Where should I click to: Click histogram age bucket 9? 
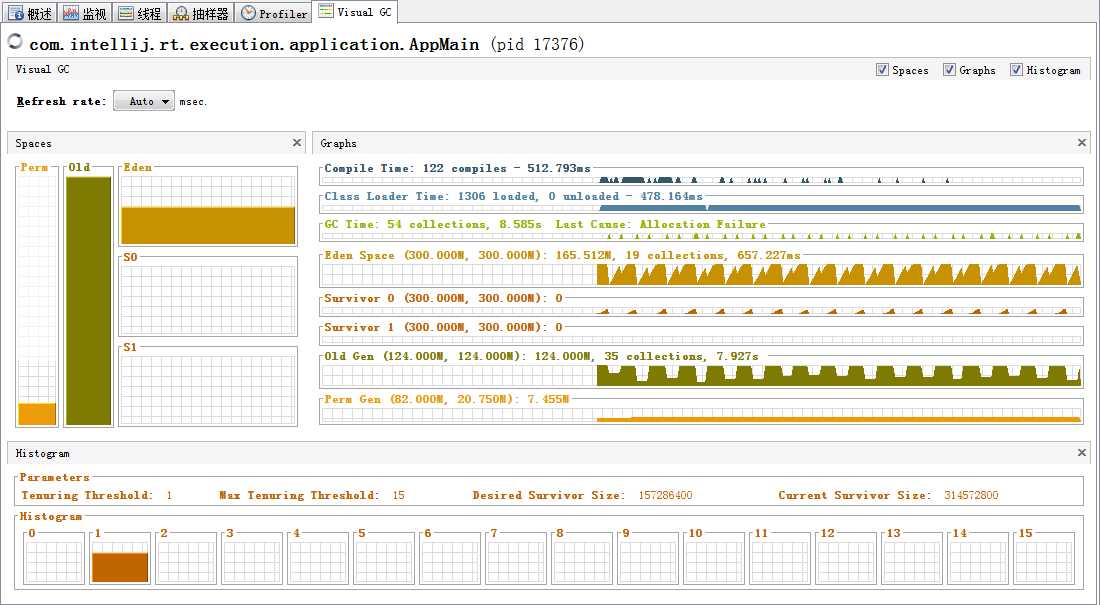pos(648,558)
